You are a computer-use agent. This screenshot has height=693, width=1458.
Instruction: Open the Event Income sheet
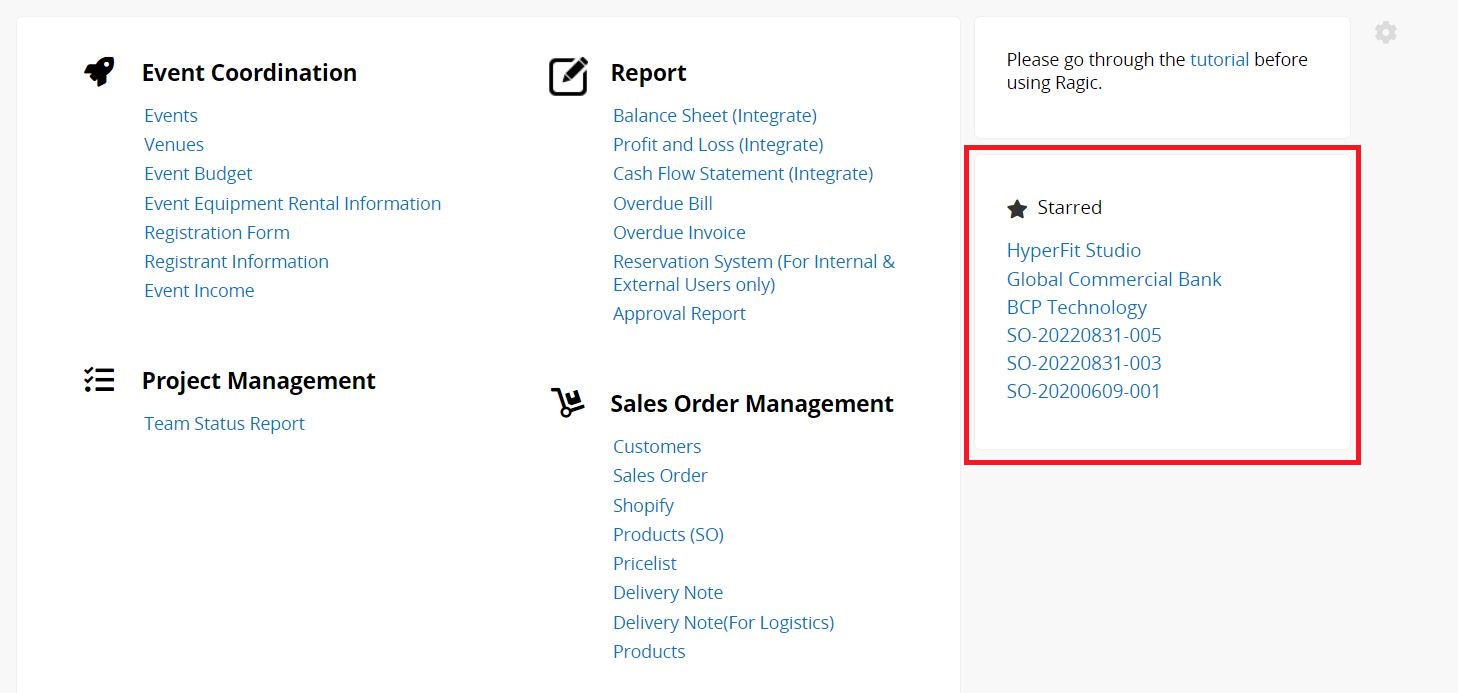tap(199, 291)
